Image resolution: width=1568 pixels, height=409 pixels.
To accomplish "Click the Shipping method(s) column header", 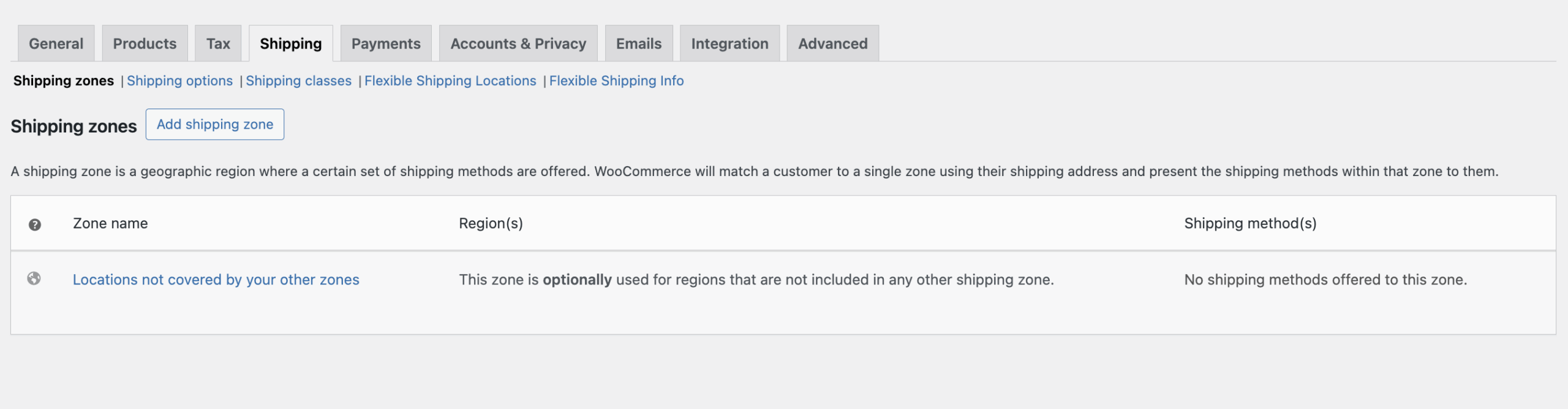I will [1250, 223].
